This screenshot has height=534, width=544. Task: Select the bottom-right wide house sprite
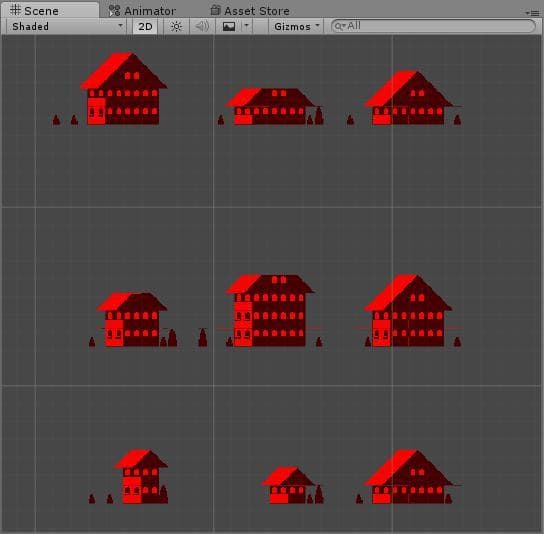(408, 477)
